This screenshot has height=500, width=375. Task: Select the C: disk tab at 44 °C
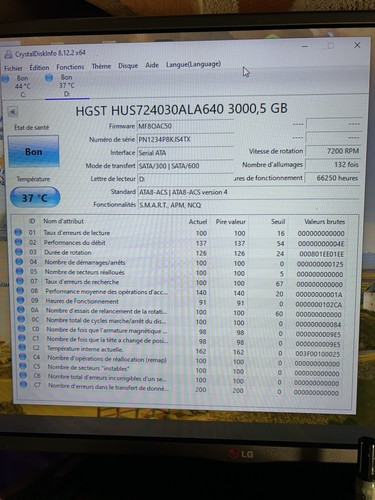pos(18,86)
